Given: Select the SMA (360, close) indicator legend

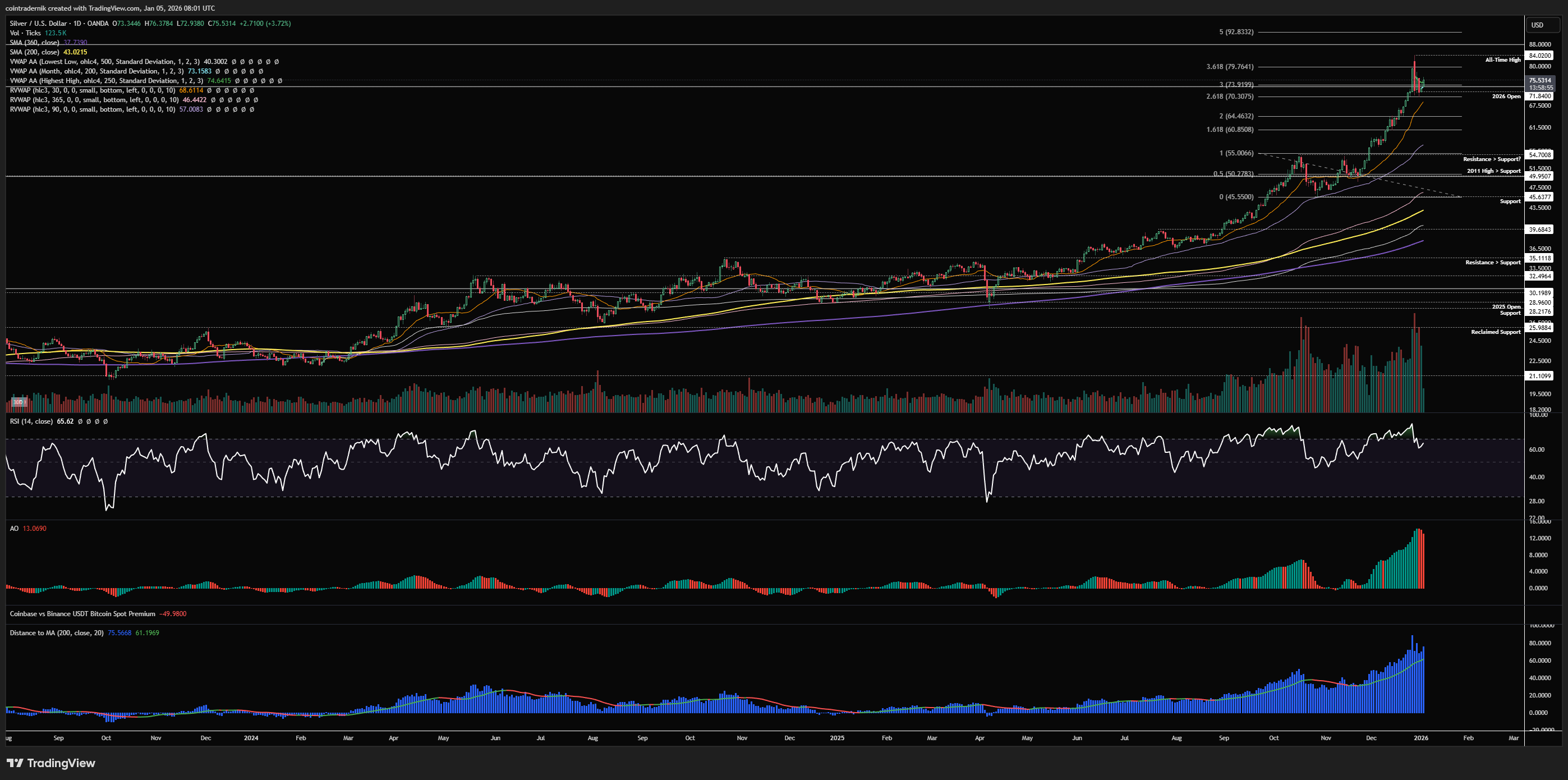Looking at the screenshot, I should pyautogui.click(x=34, y=43).
